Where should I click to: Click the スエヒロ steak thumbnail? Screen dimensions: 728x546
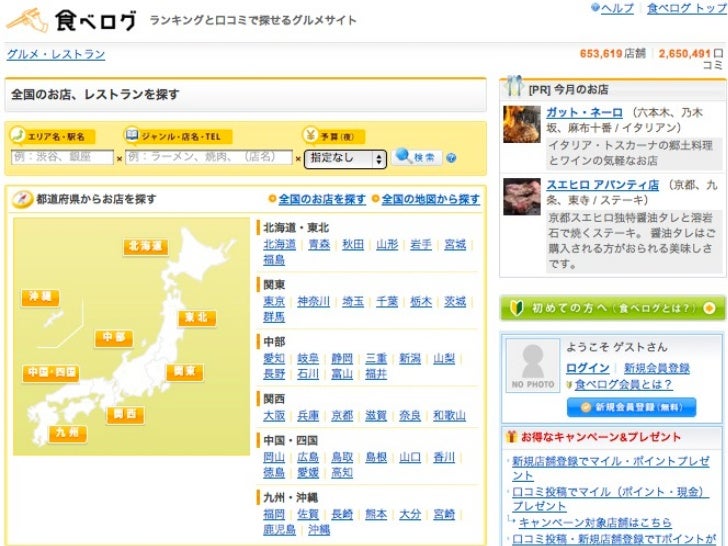click(522, 196)
